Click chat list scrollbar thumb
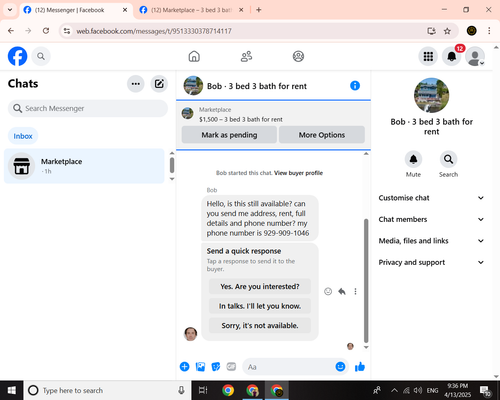The image size is (500, 400). [172, 165]
